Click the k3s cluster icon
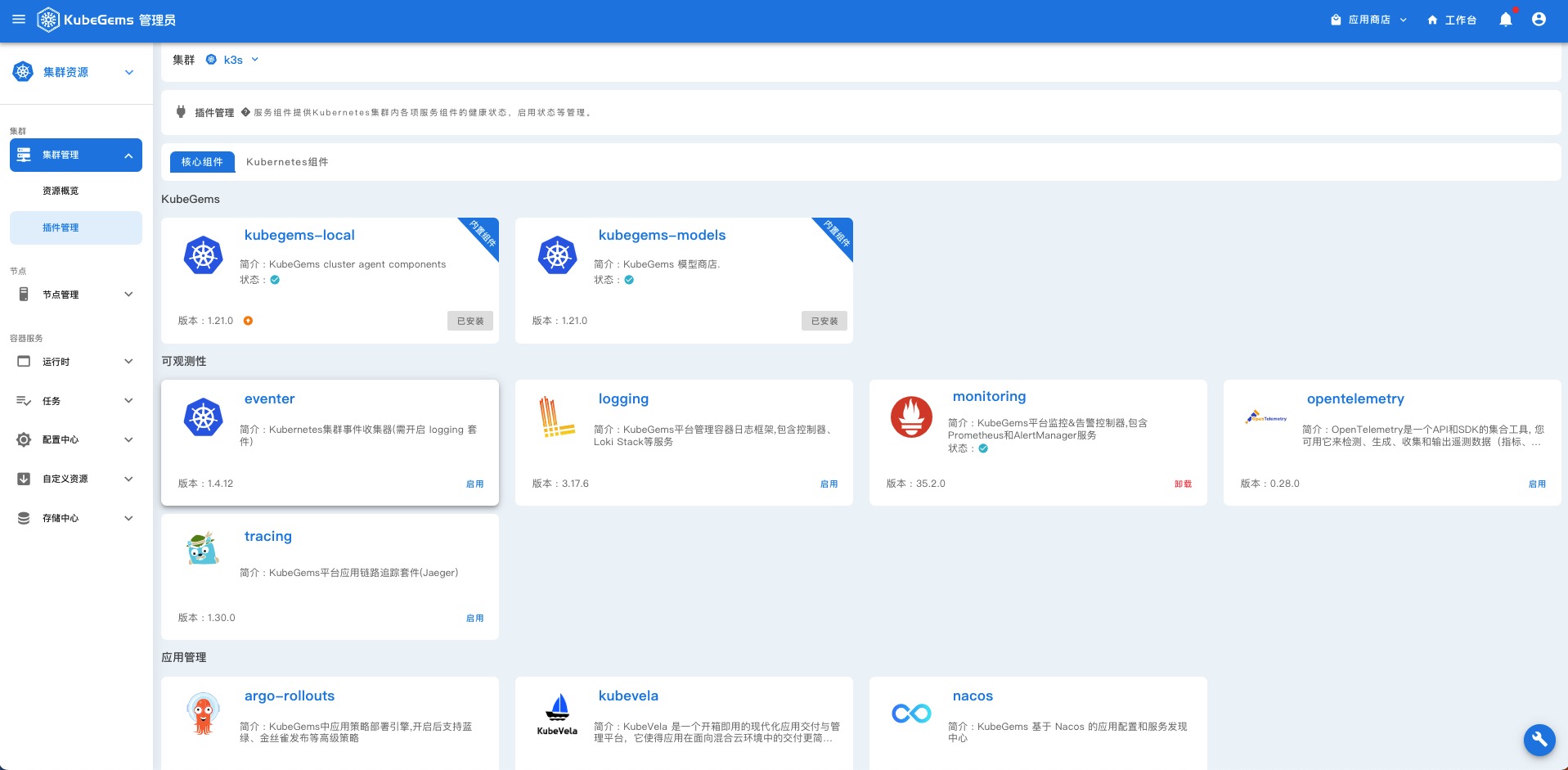 (211, 60)
